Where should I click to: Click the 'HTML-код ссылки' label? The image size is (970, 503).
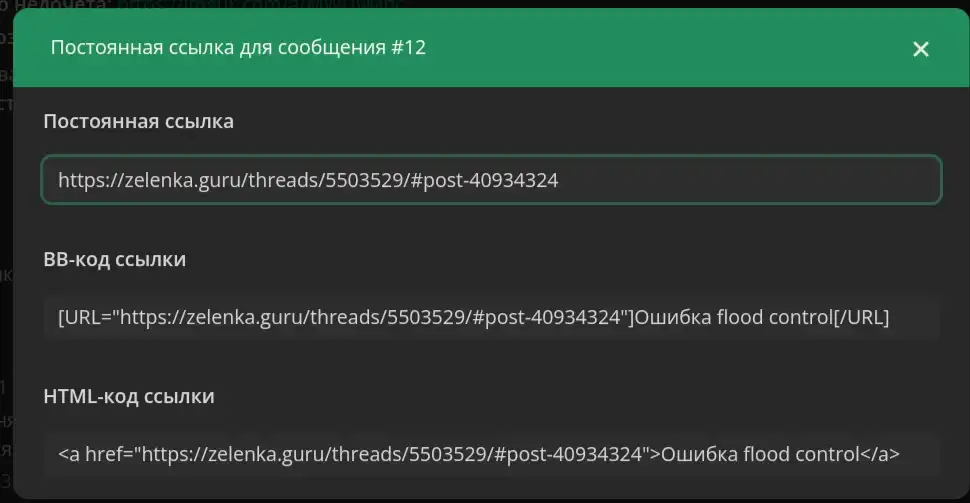point(129,396)
